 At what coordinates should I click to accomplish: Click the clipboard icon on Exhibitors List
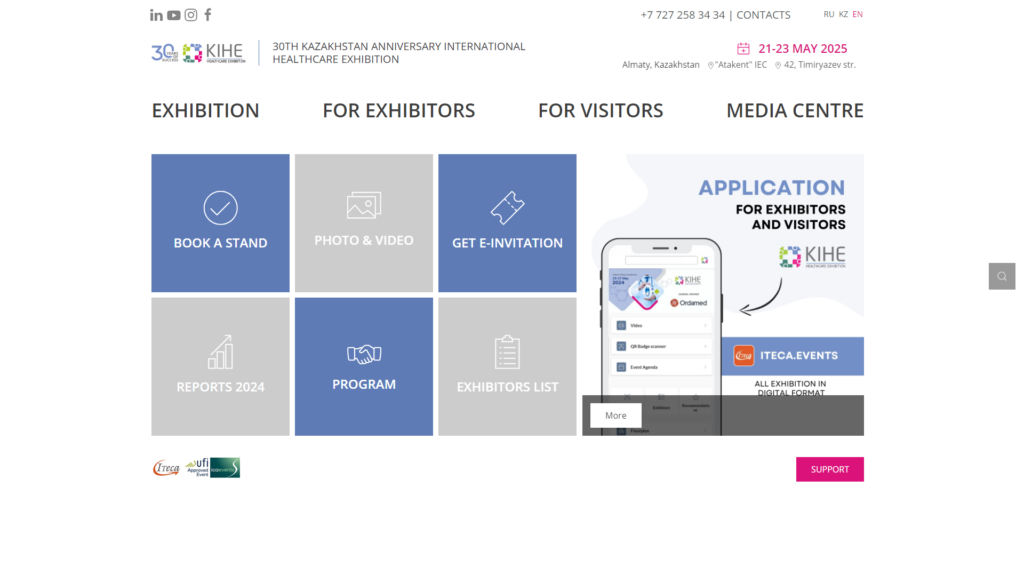click(x=507, y=352)
